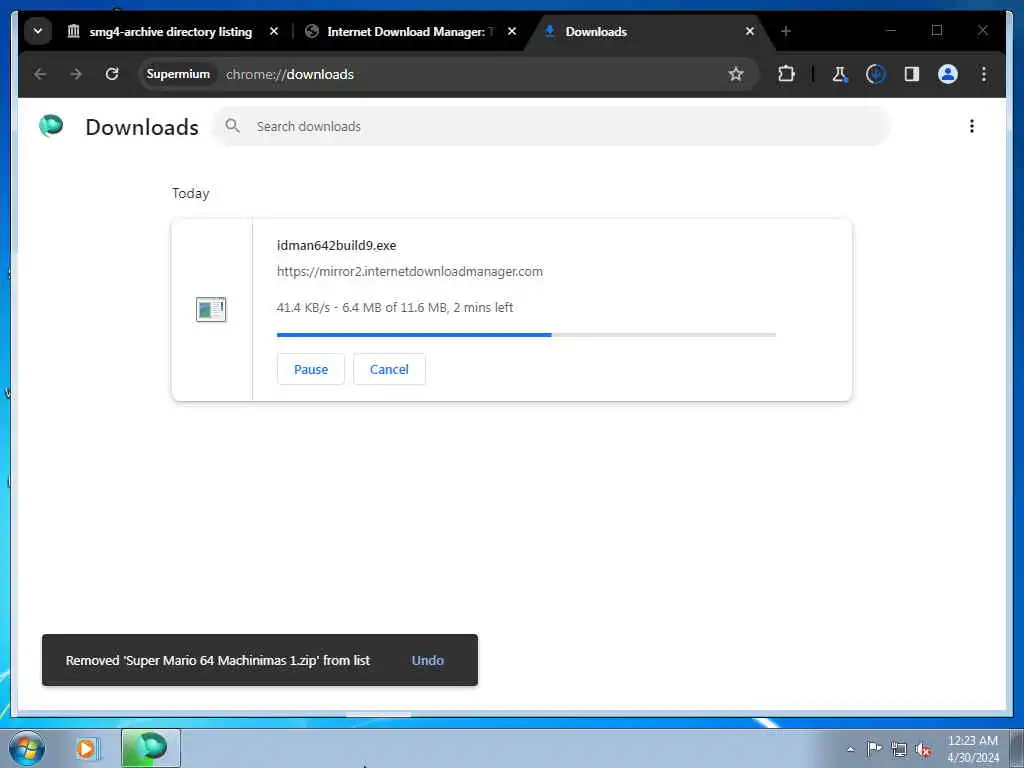This screenshot has height=768, width=1024.
Task: Click the Downloads page title
Action: pyautogui.click(x=142, y=127)
